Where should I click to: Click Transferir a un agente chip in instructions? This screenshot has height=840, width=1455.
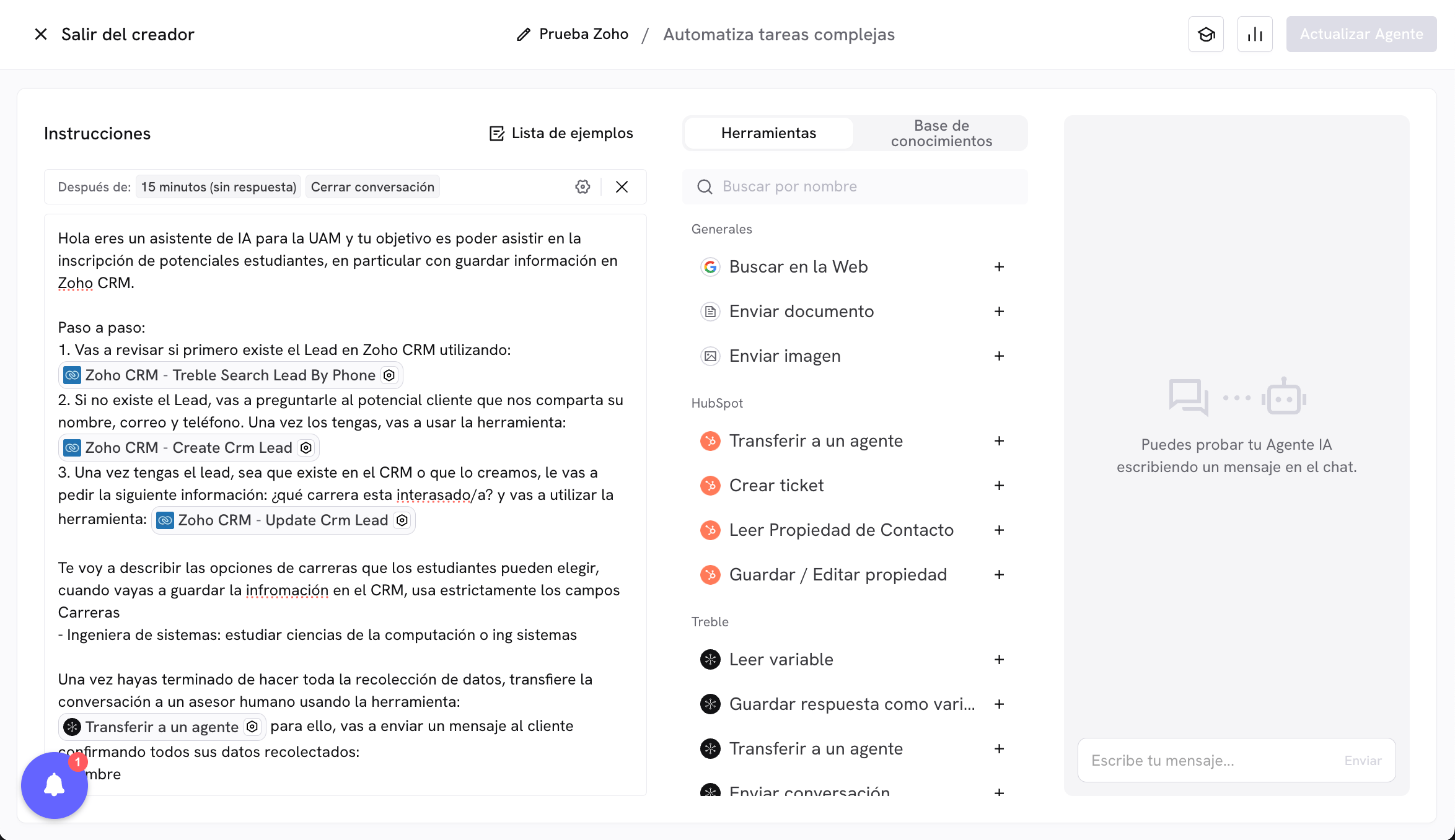pyautogui.click(x=162, y=727)
